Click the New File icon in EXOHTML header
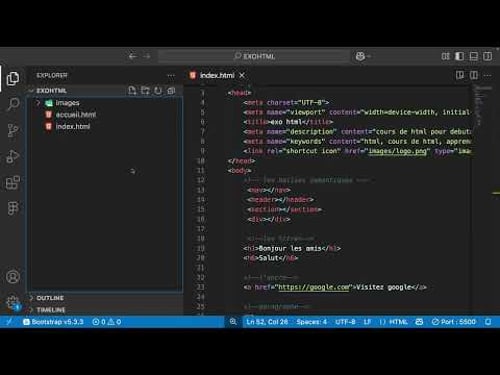Image resolution: width=500 pixels, height=375 pixels. [132, 91]
